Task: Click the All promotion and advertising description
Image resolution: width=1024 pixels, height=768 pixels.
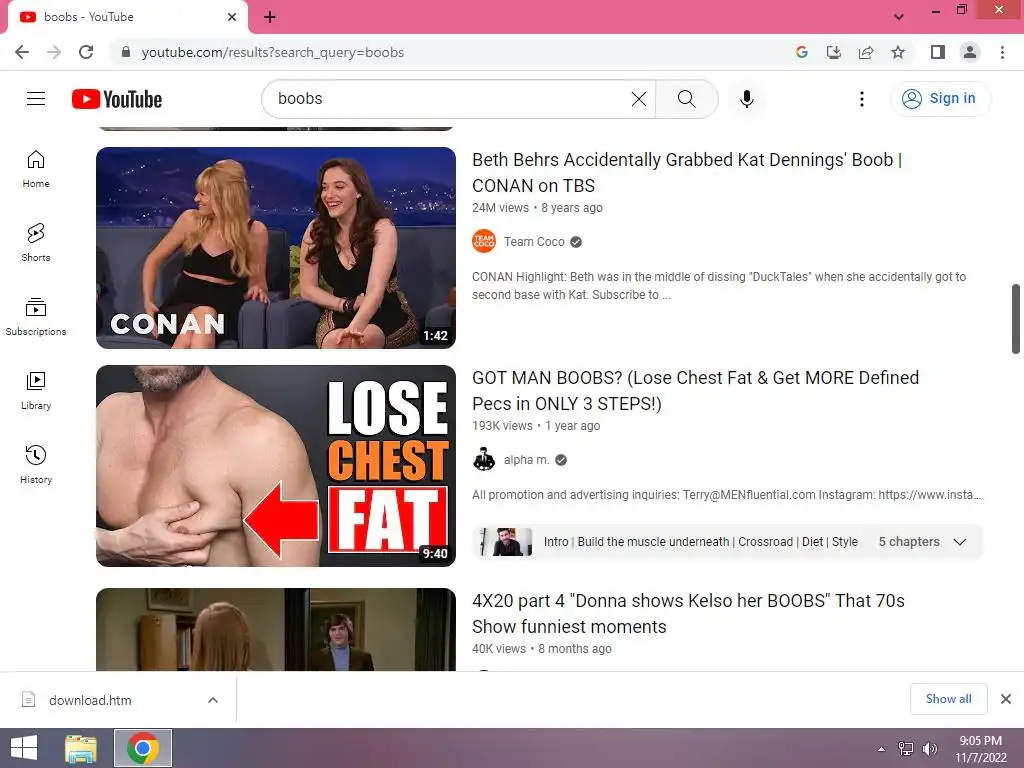Action: point(727,494)
